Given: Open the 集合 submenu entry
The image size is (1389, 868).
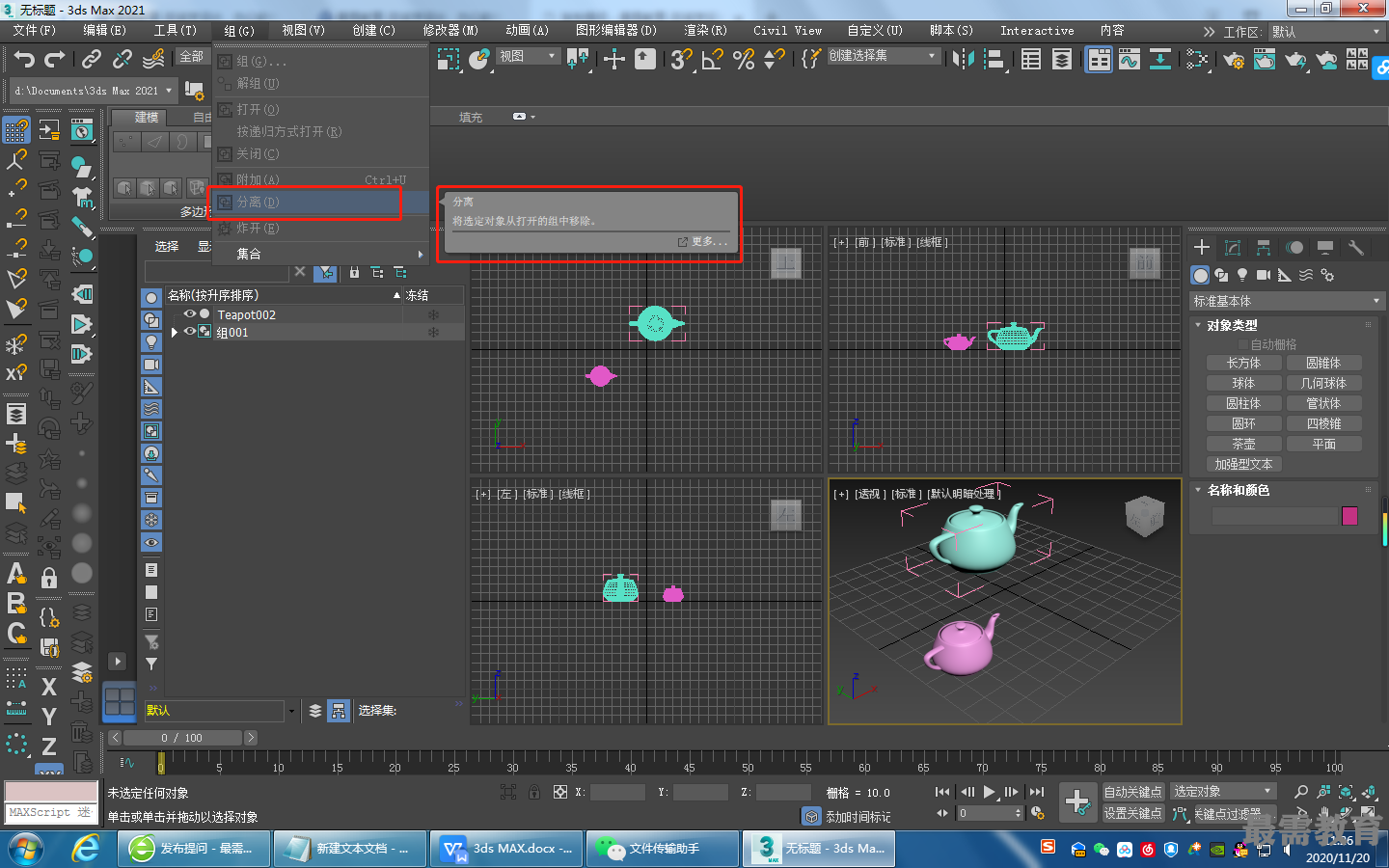Looking at the screenshot, I should pyautogui.click(x=320, y=254).
